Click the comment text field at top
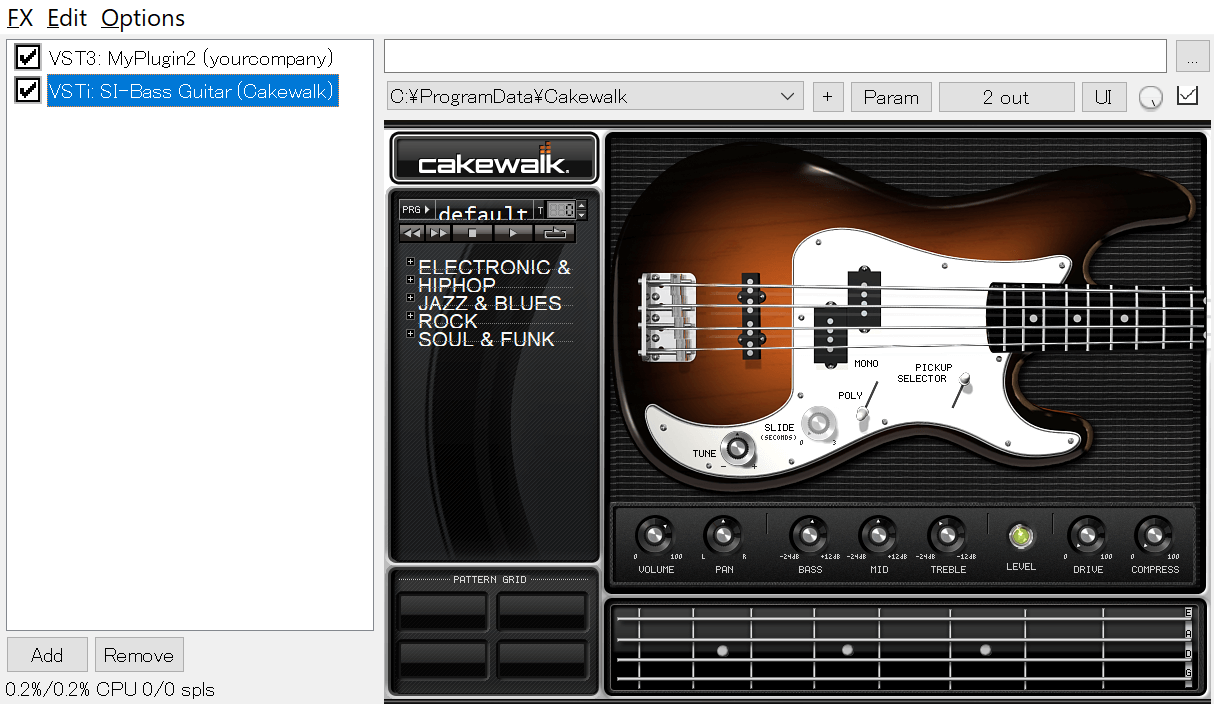Viewport: 1214px width, 704px height. point(776,55)
